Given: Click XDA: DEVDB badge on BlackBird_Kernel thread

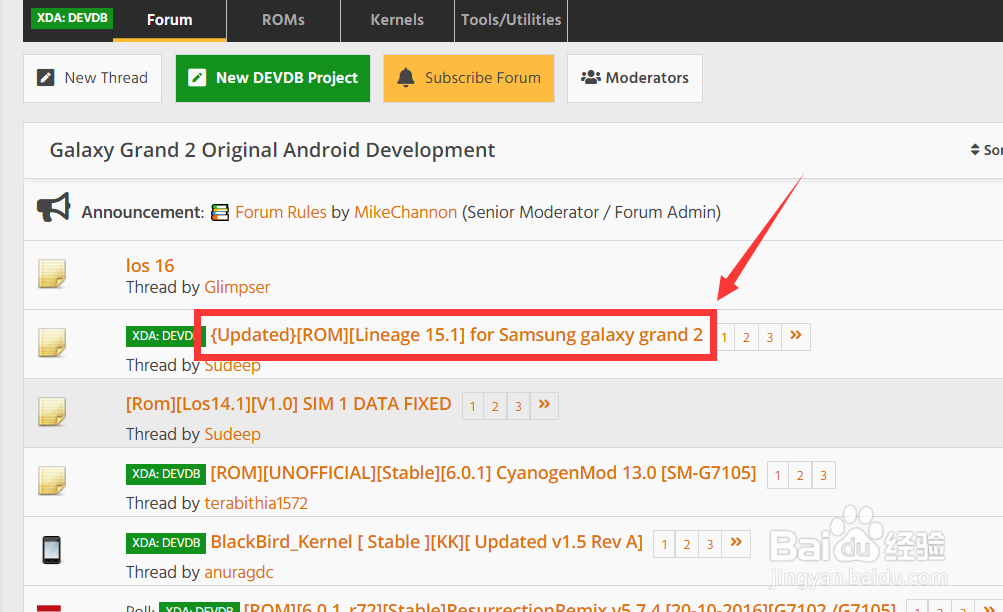Looking at the screenshot, I should point(166,543).
